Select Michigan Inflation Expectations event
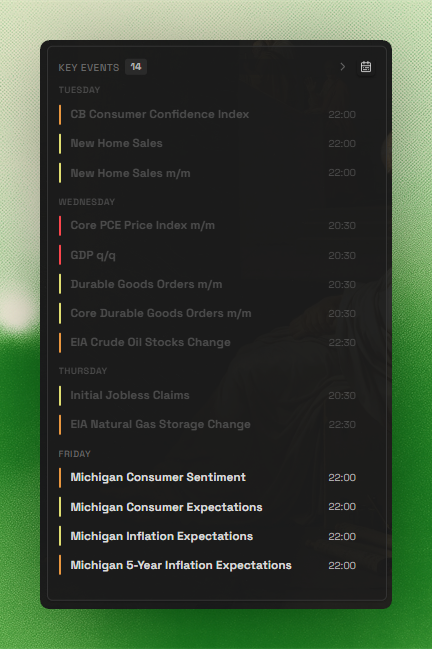 [208, 536]
